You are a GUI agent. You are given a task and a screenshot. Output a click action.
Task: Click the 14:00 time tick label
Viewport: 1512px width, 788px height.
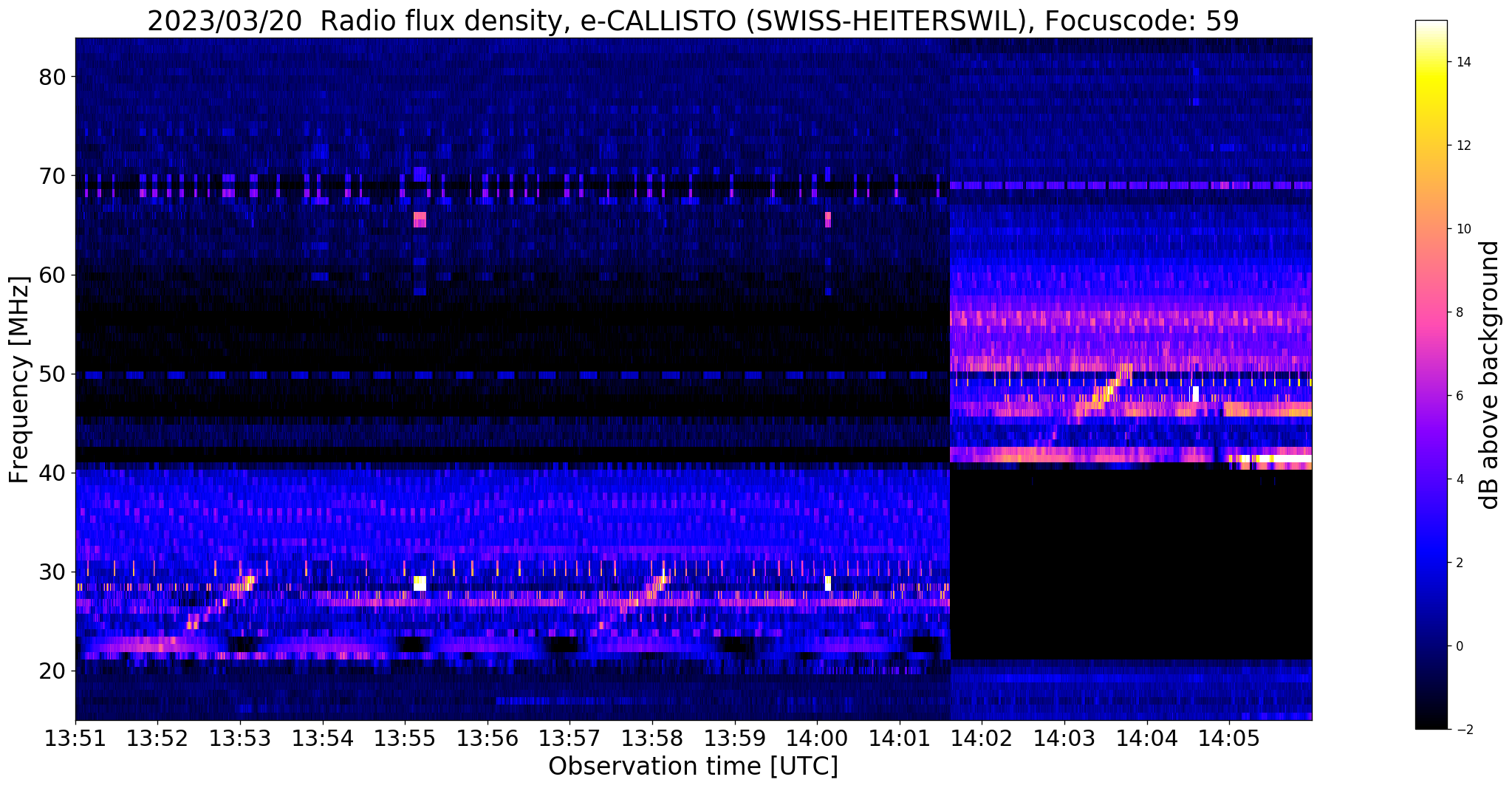(x=817, y=739)
